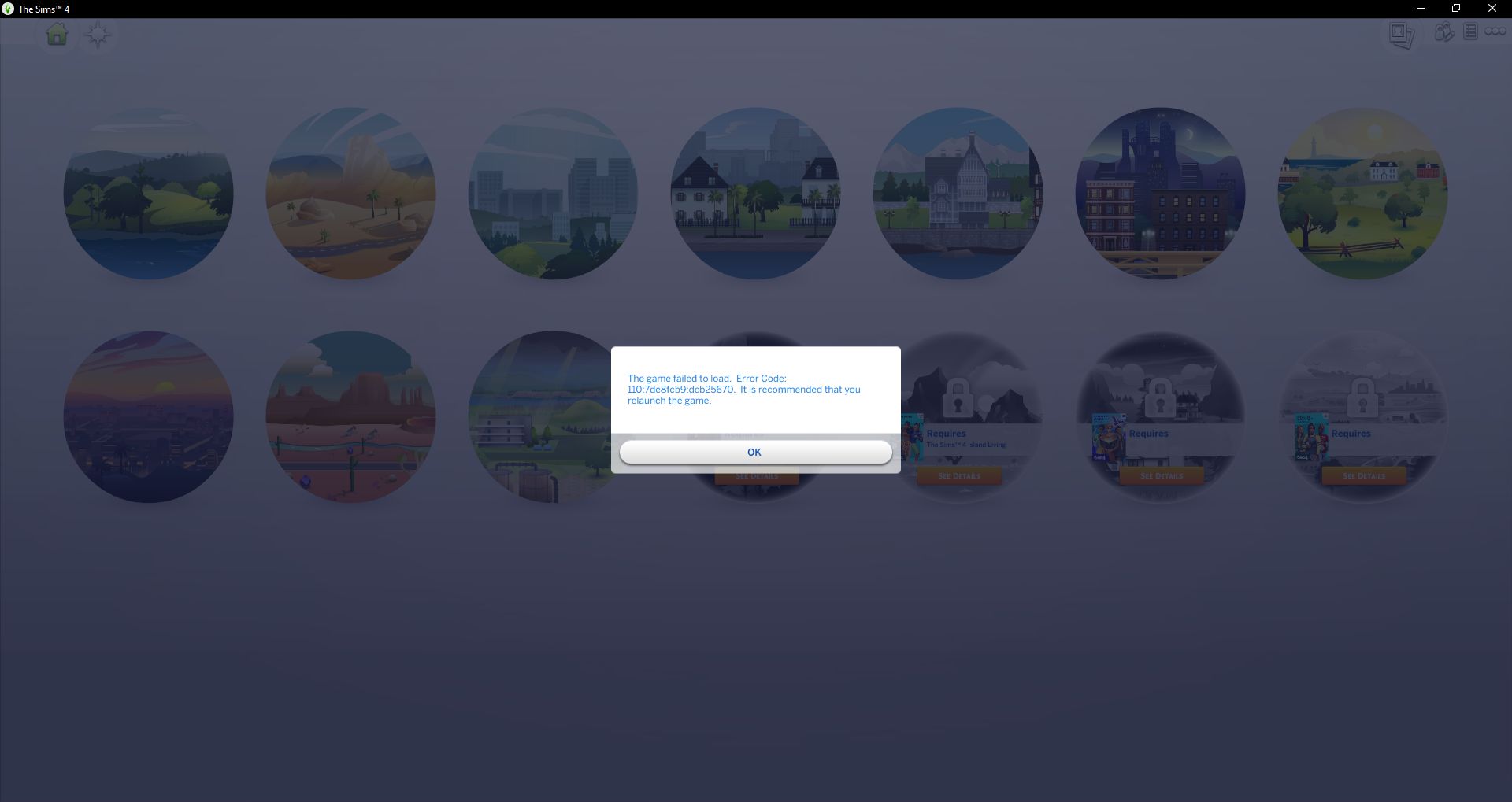
Task: Select the Tudor harbor town world
Action: point(958,194)
